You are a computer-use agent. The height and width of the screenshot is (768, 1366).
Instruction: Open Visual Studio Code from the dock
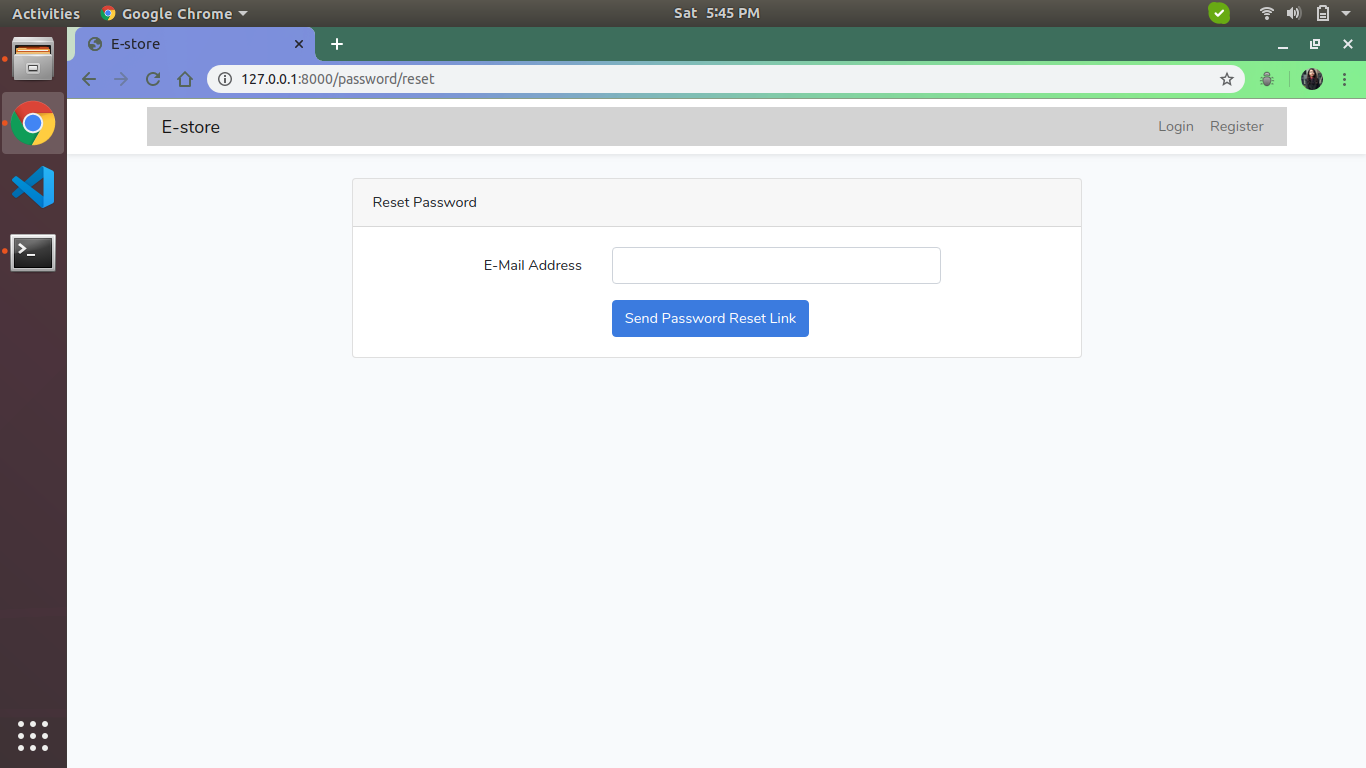click(33, 187)
